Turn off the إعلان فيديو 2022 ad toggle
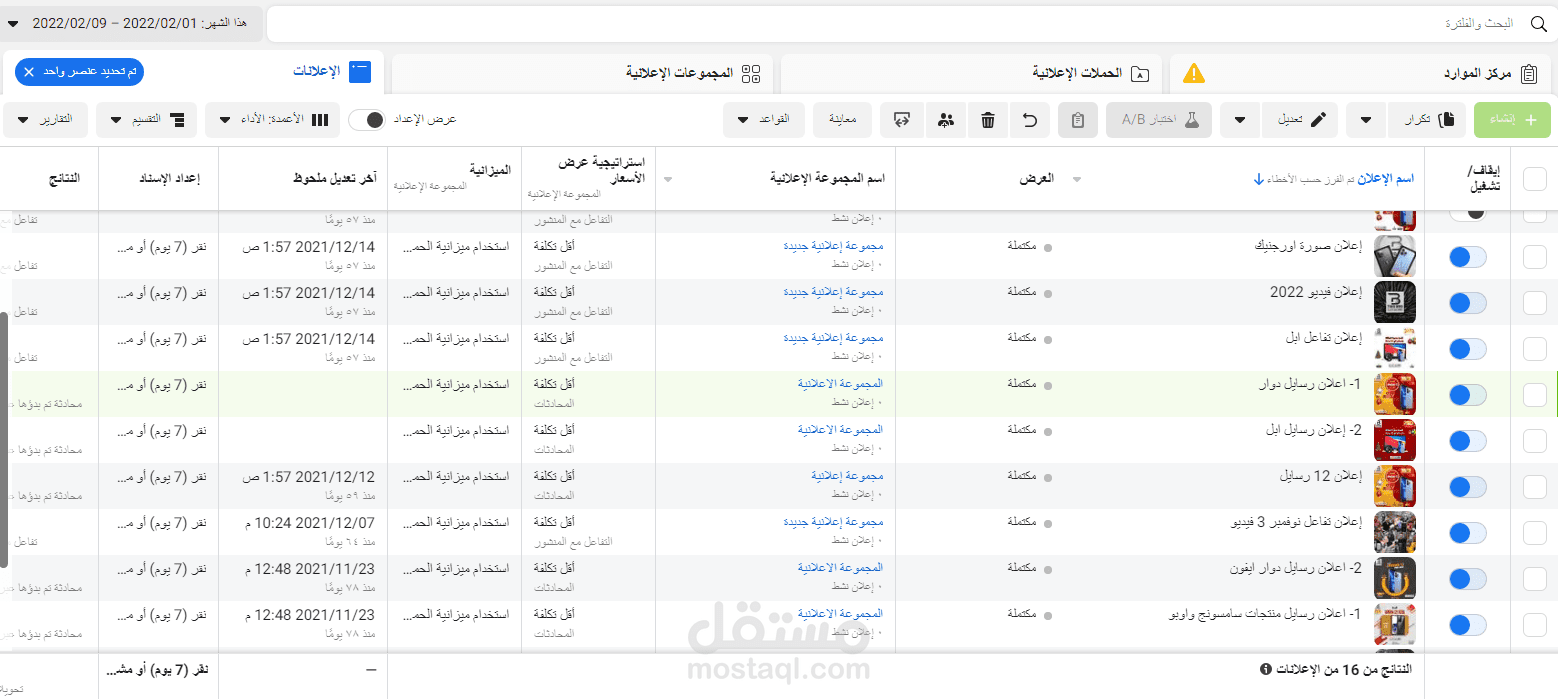Screen dimensions: 1558x699 click(1466, 302)
